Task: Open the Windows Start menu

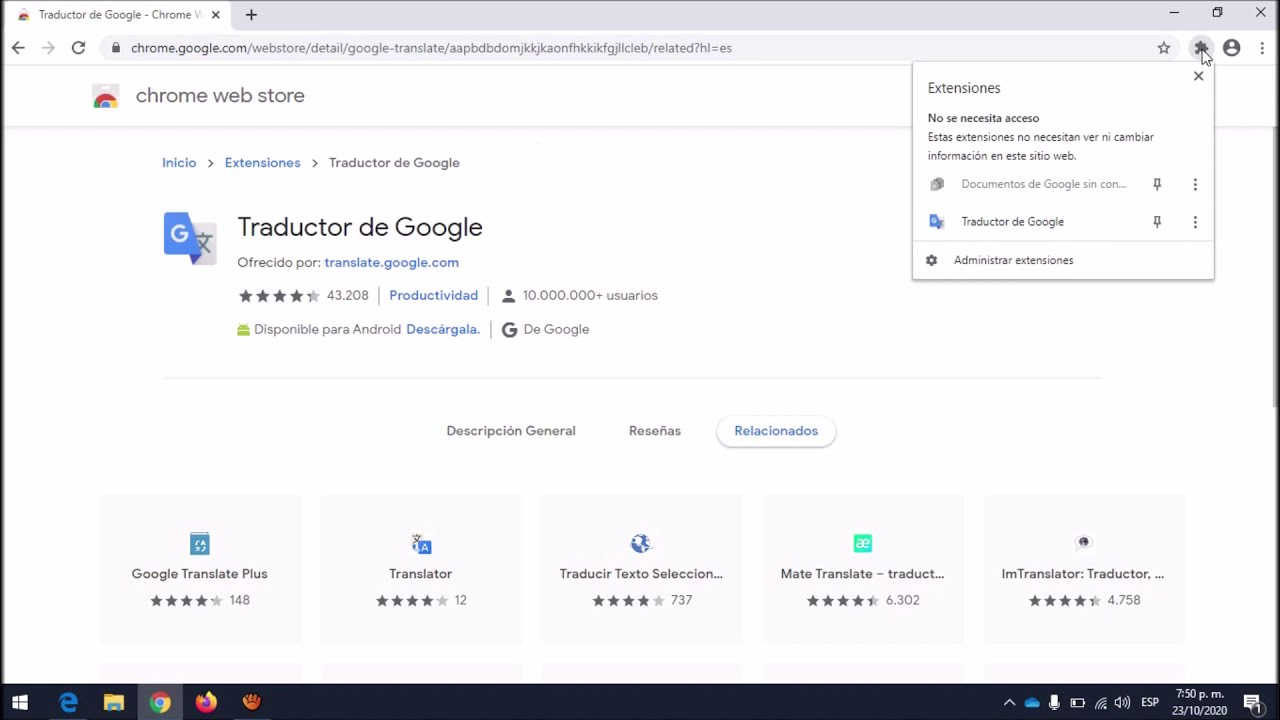Action: pyautogui.click(x=20, y=703)
